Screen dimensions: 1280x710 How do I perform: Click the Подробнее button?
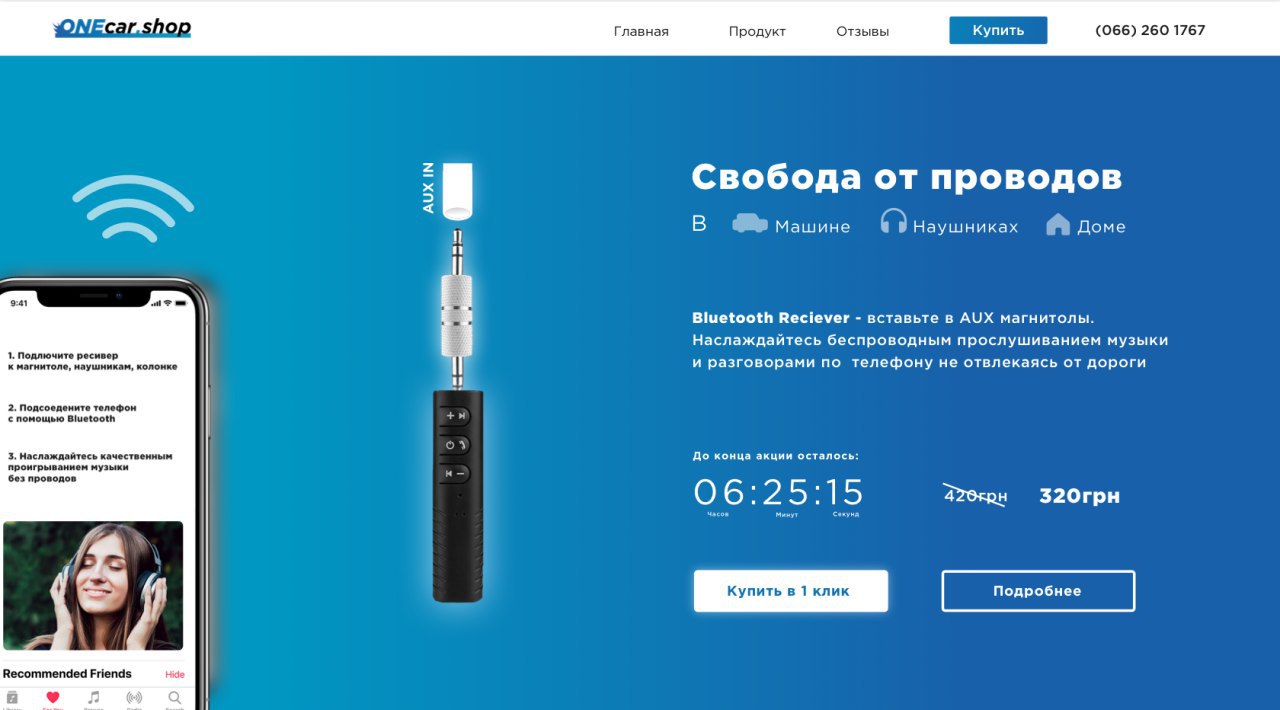(1038, 591)
